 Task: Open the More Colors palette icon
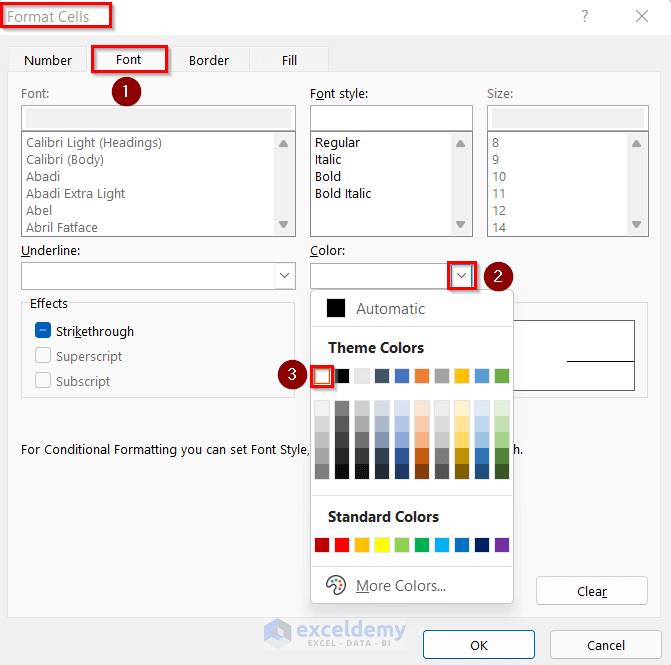[336, 585]
